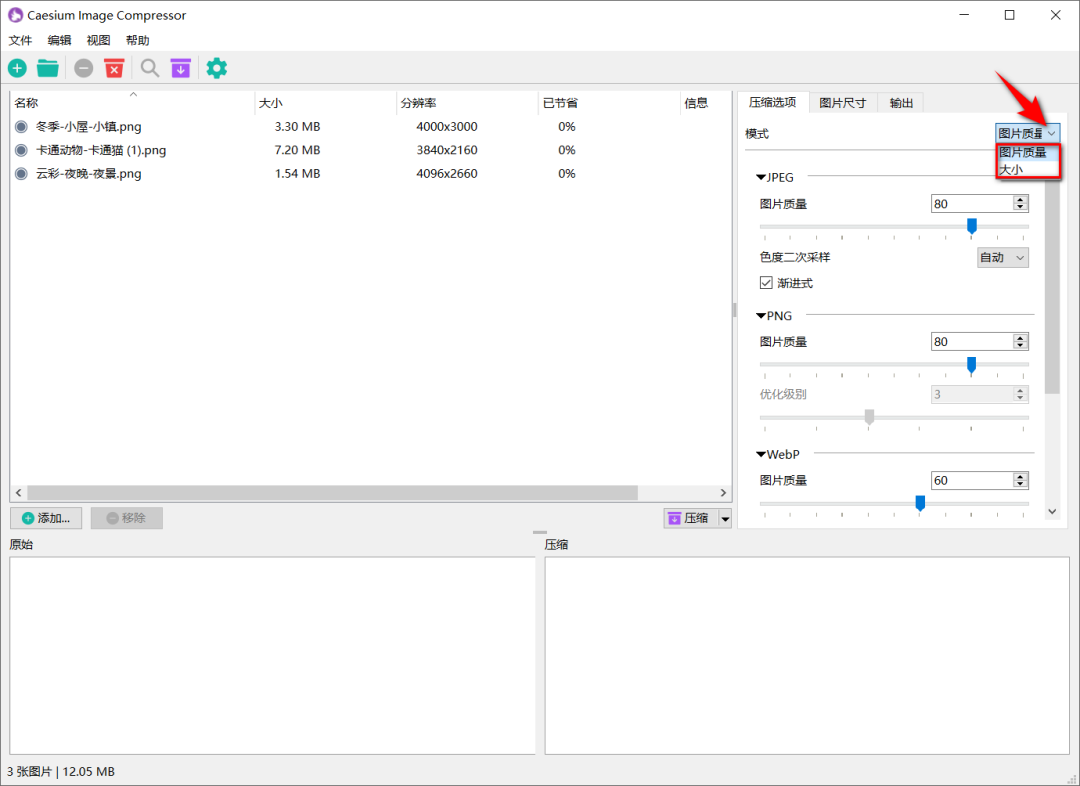Image resolution: width=1080 pixels, height=786 pixels.
Task: Sort list by 分辨率 column header
Action: coord(467,103)
